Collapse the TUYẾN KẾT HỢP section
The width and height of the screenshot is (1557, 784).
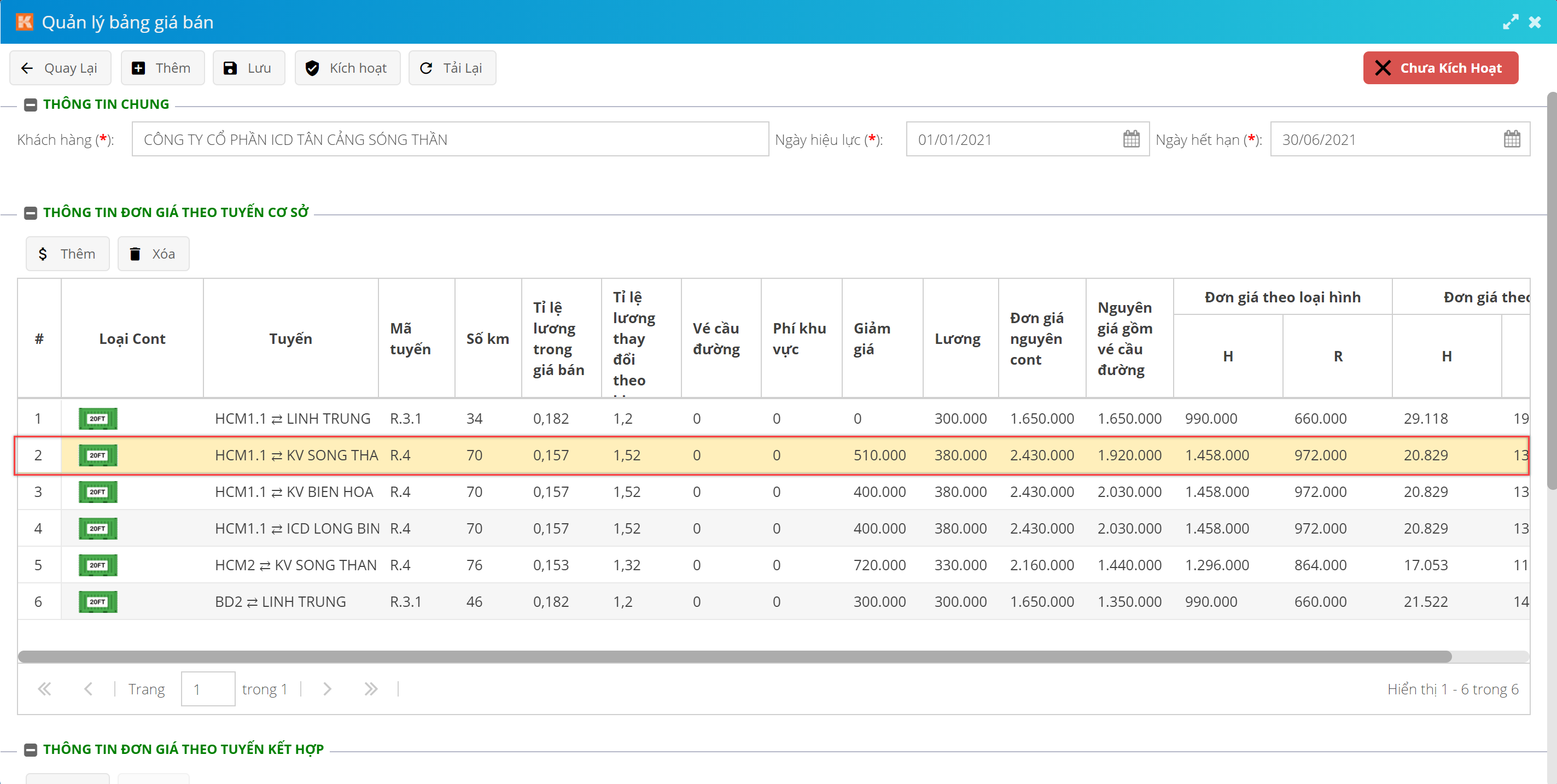30,750
